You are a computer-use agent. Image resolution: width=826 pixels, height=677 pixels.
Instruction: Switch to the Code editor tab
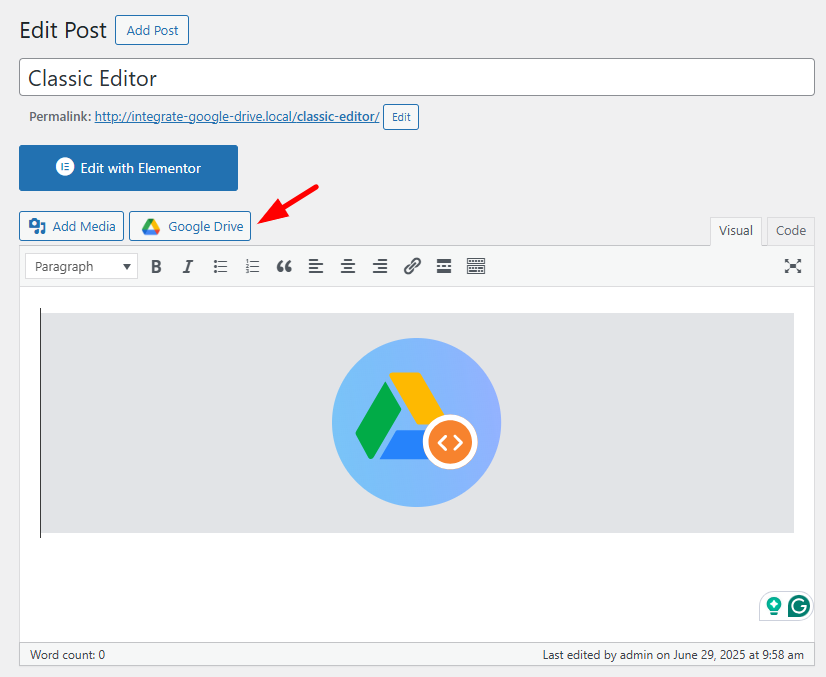point(791,231)
